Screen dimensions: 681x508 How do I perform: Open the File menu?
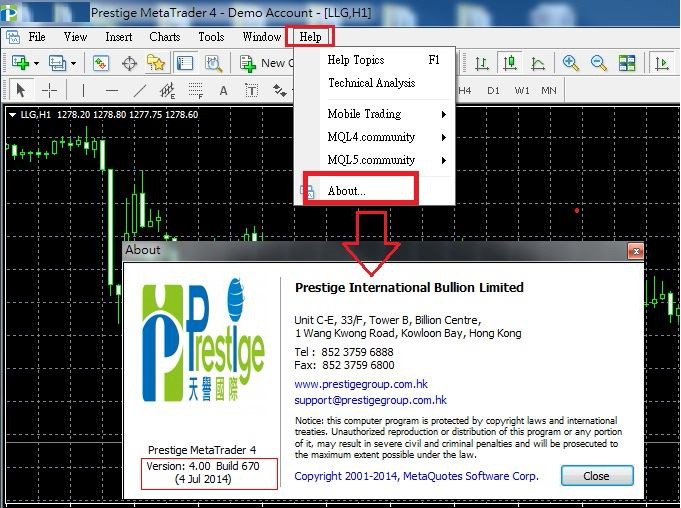[37, 37]
